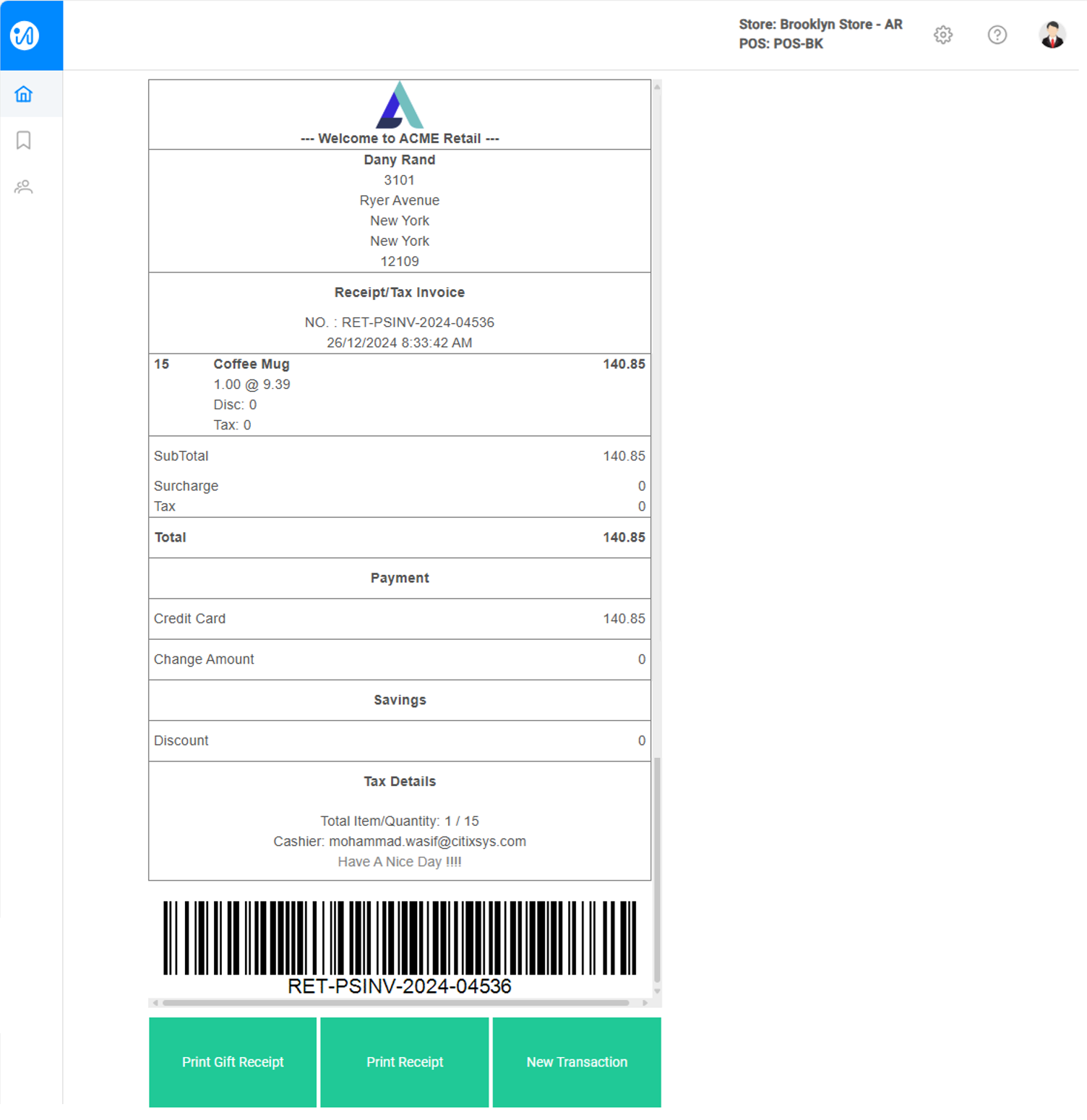Image resolution: width=1087 pixels, height=1120 pixels.
Task: Click the item quantity 15
Action: click(x=162, y=364)
